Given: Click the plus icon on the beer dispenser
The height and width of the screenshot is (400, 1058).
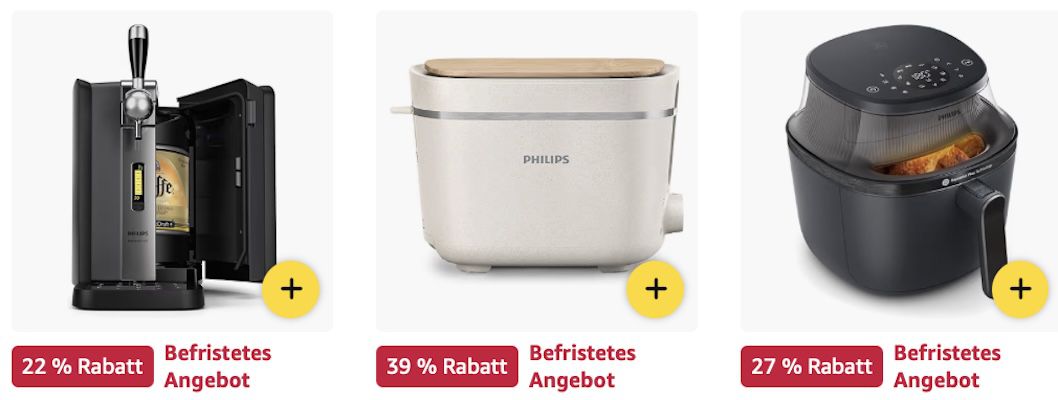Looking at the screenshot, I should tap(291, 289).
